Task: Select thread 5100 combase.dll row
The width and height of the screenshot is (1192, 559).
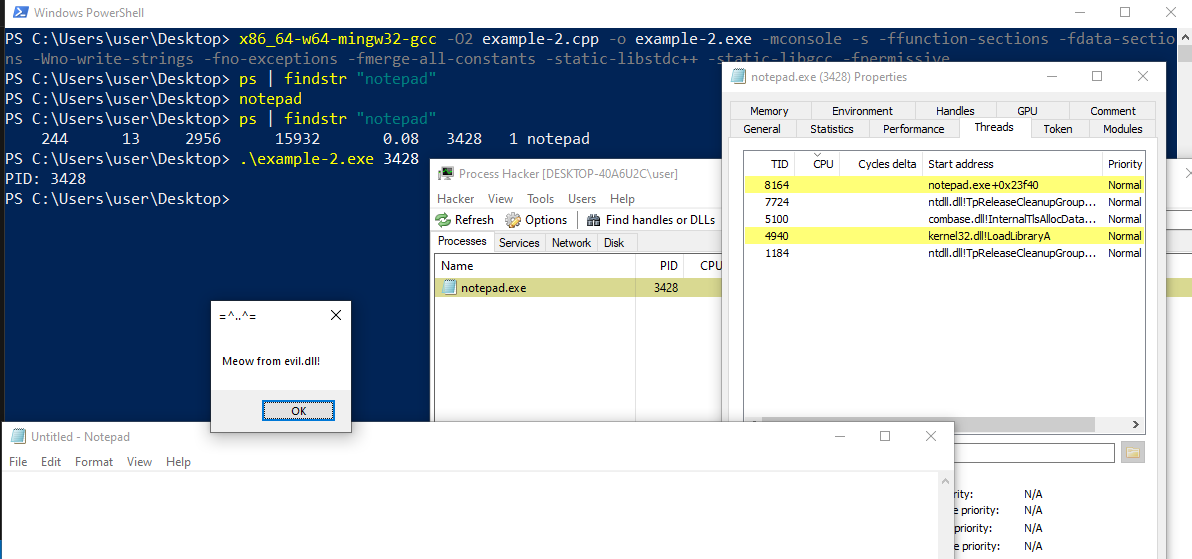Action: pyautogui.click(x=943, y=219)
